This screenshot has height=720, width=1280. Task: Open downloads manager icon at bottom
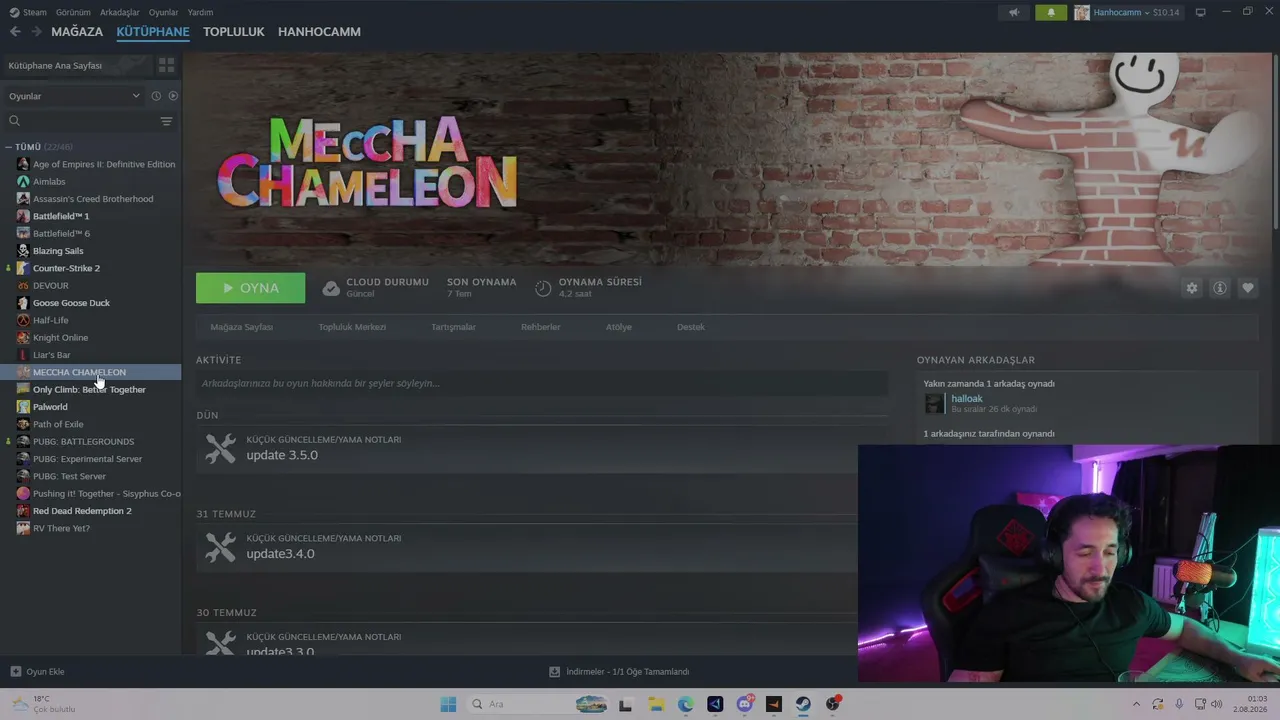(x=554, y=671)
